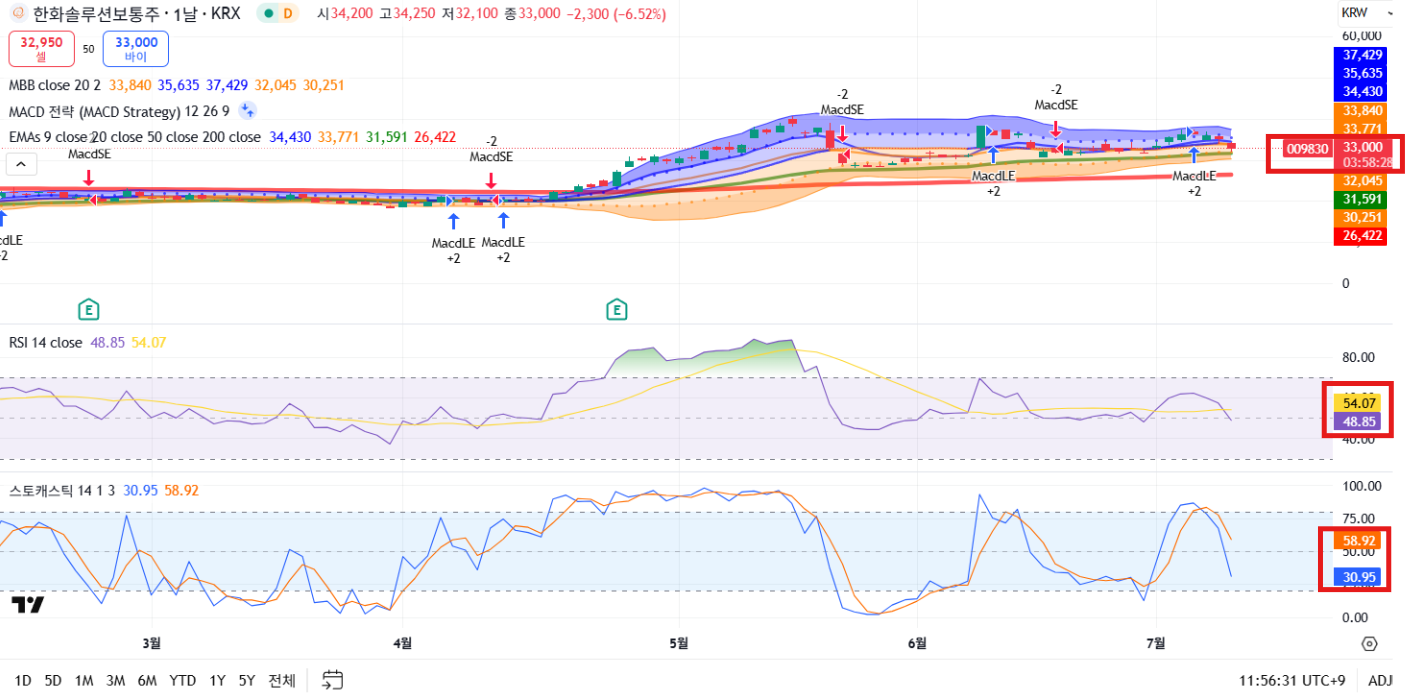Click the change value −2,300 (−6.52%)

tap(616, 14)
